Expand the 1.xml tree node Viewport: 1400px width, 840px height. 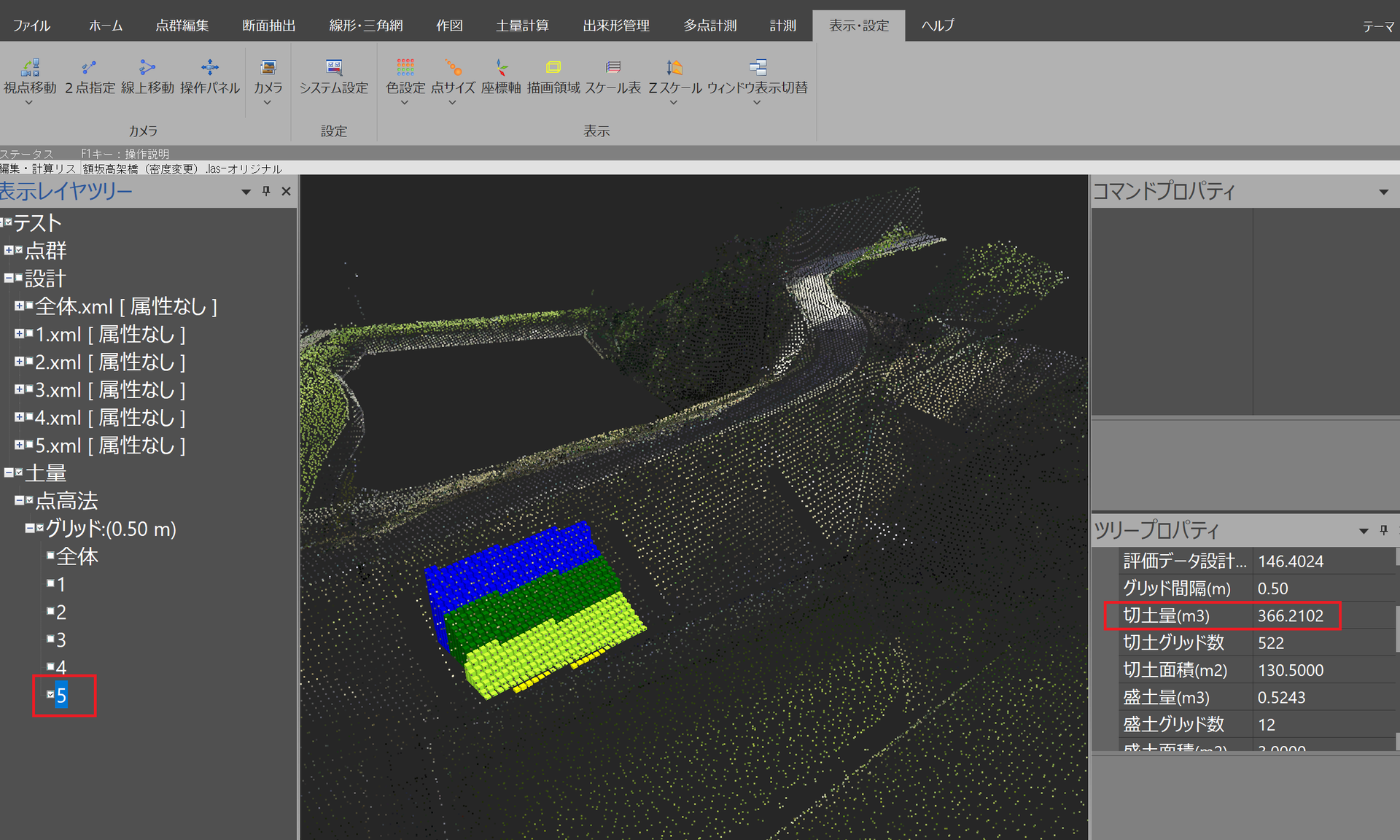click(19, 333)
